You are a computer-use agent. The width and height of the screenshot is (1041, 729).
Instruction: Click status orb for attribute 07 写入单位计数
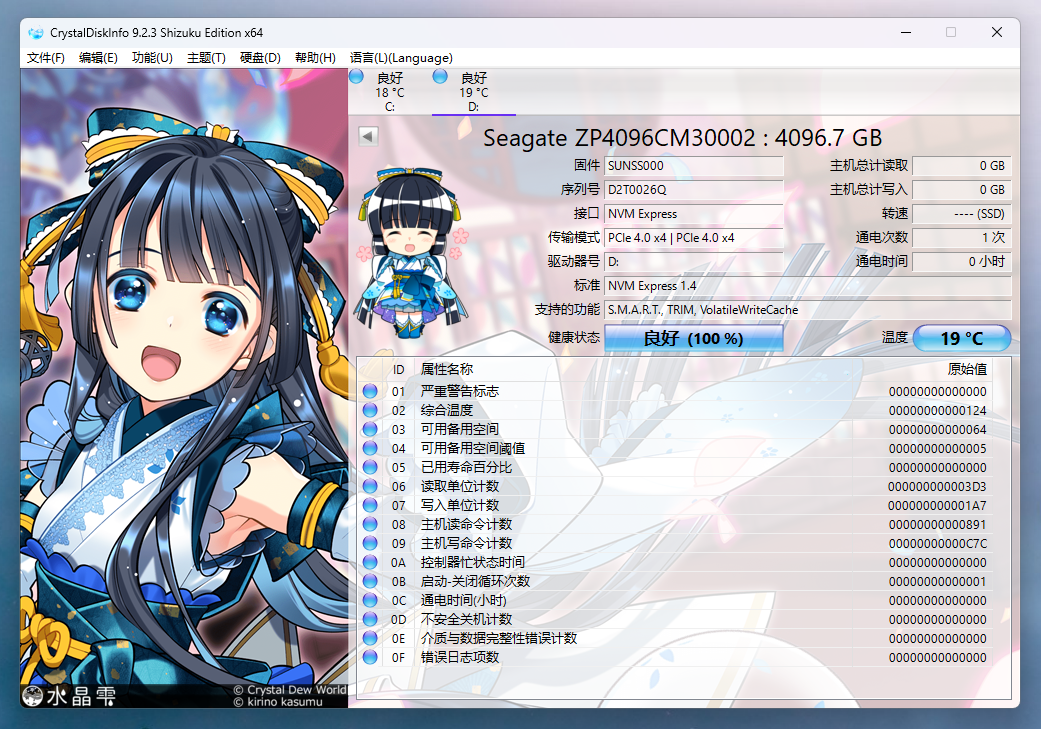(x=370, y=505)
